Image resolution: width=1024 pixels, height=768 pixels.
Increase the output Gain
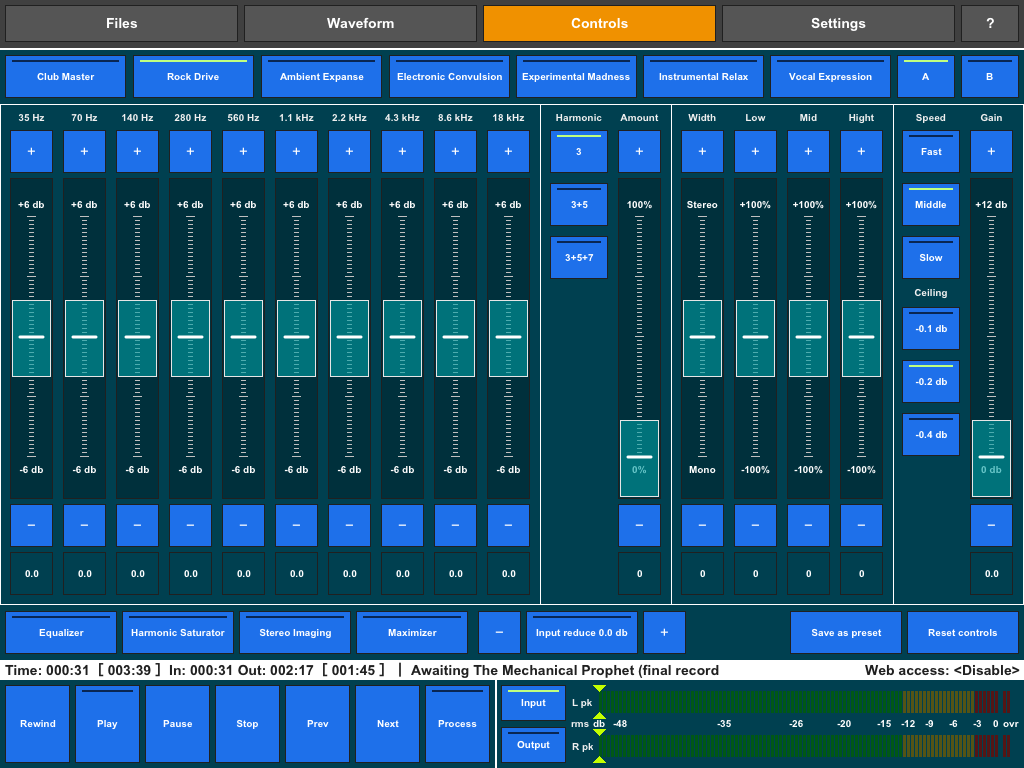991,151
